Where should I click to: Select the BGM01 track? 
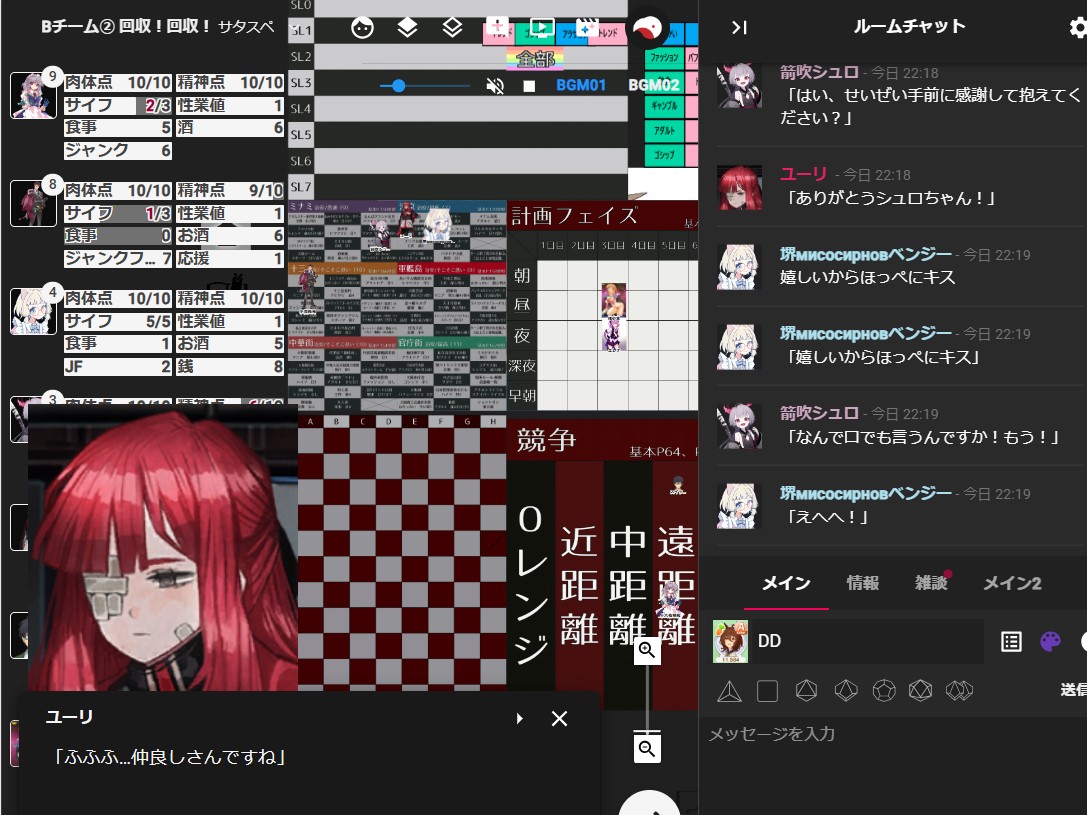click(581, 85)
